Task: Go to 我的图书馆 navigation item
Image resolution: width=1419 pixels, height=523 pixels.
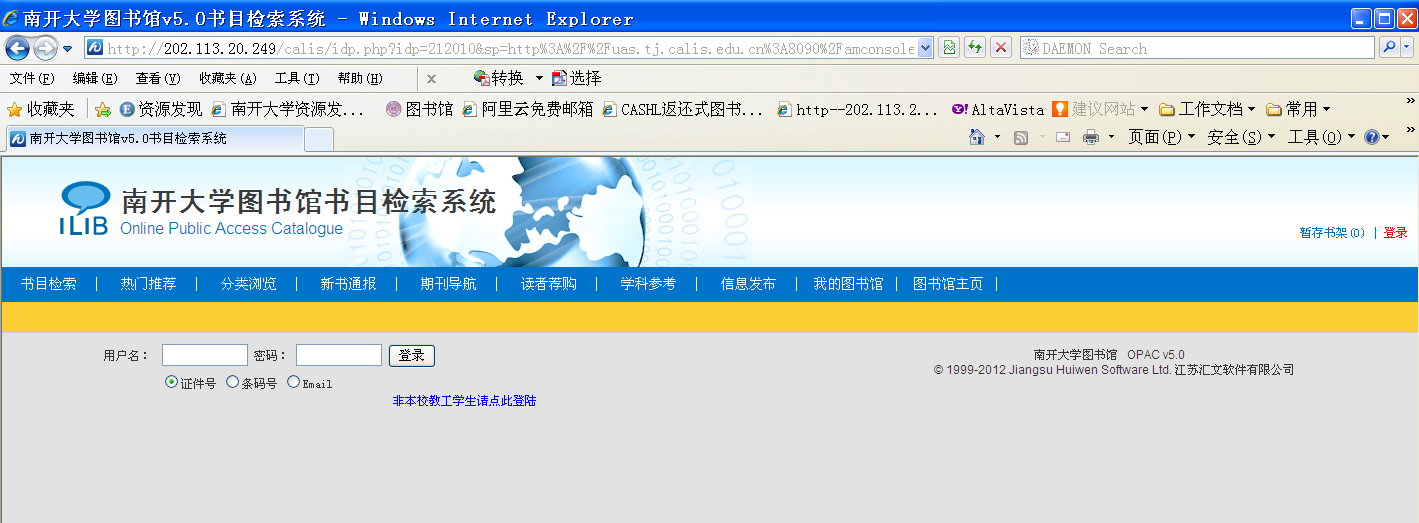Action: 848,284
